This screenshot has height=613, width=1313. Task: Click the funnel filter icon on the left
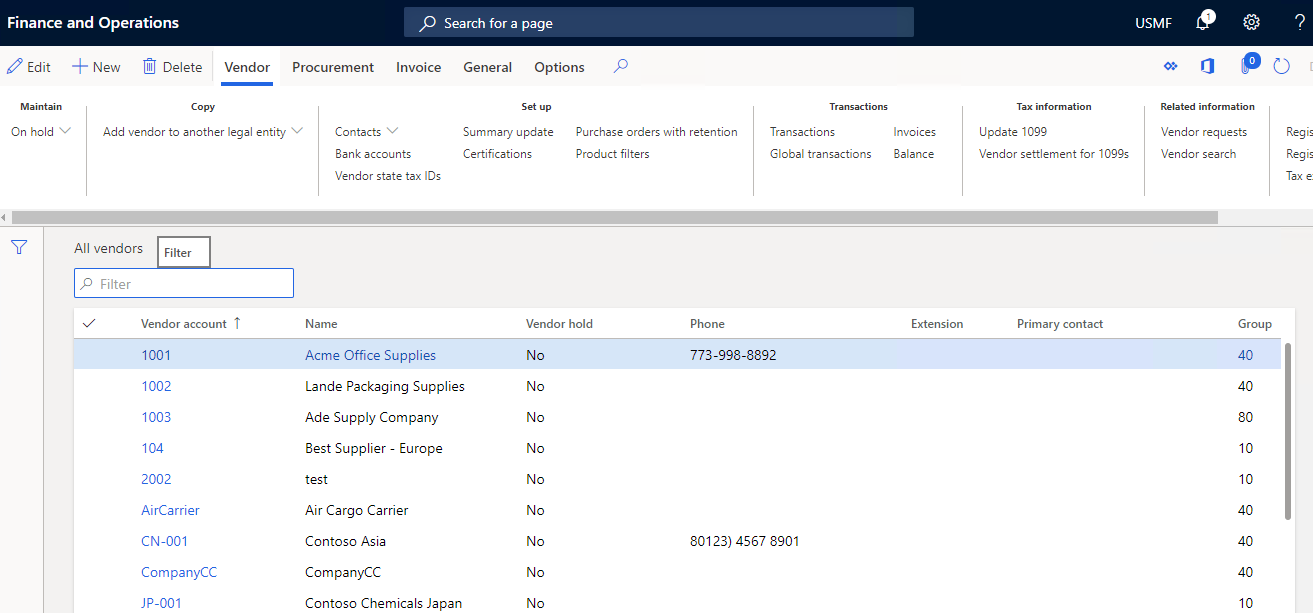pos(18,246)
